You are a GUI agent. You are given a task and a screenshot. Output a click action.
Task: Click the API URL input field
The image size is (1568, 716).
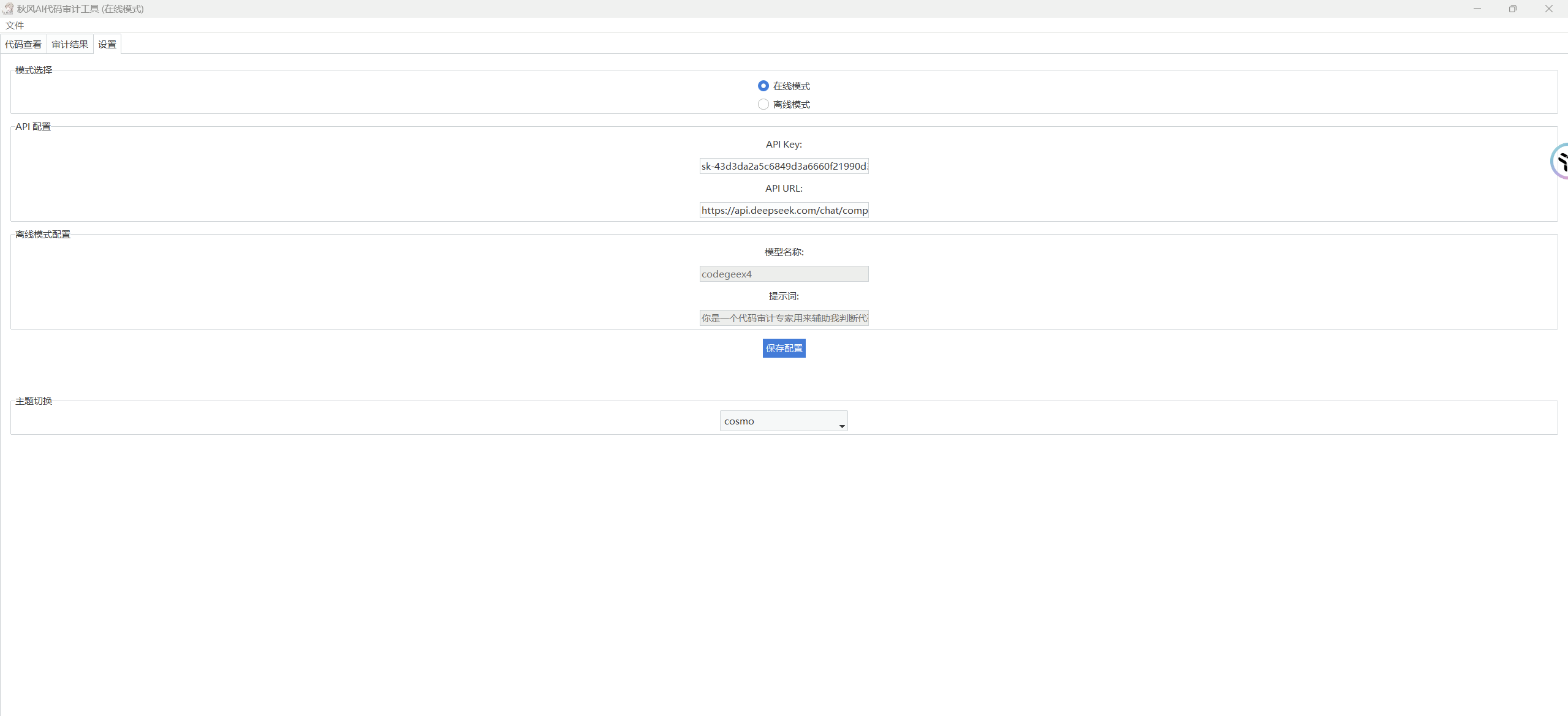(784, 210)
